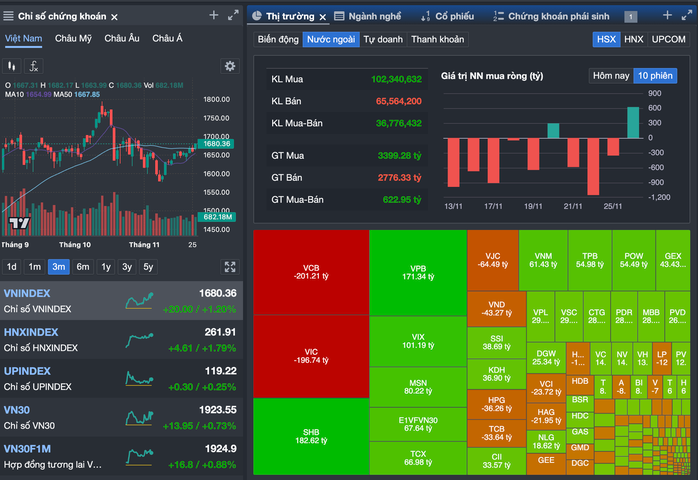Choose the 1d time range
Screen dimensions: 698x480
[12, 267]
